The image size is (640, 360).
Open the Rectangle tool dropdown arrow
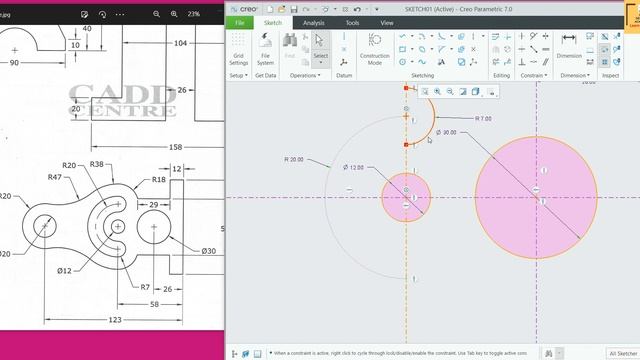tap(412, 49)
